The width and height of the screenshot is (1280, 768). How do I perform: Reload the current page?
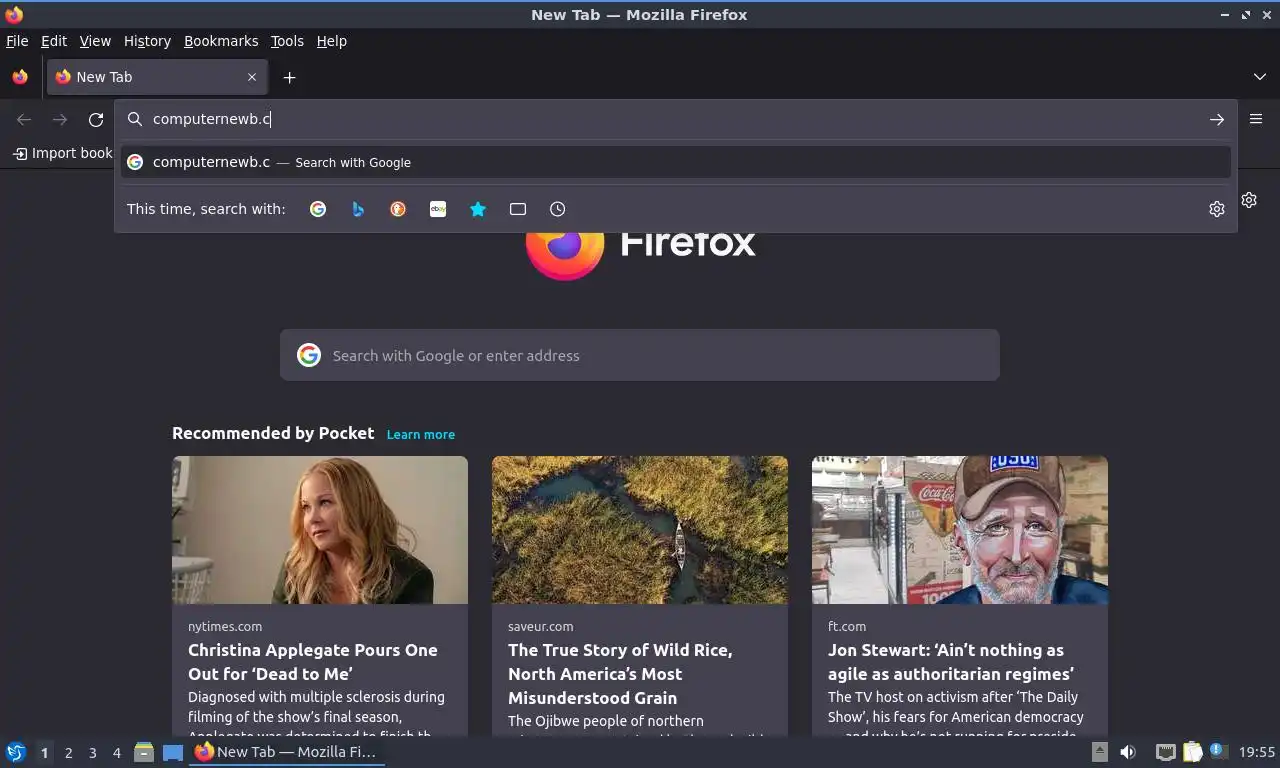(96, 120)
